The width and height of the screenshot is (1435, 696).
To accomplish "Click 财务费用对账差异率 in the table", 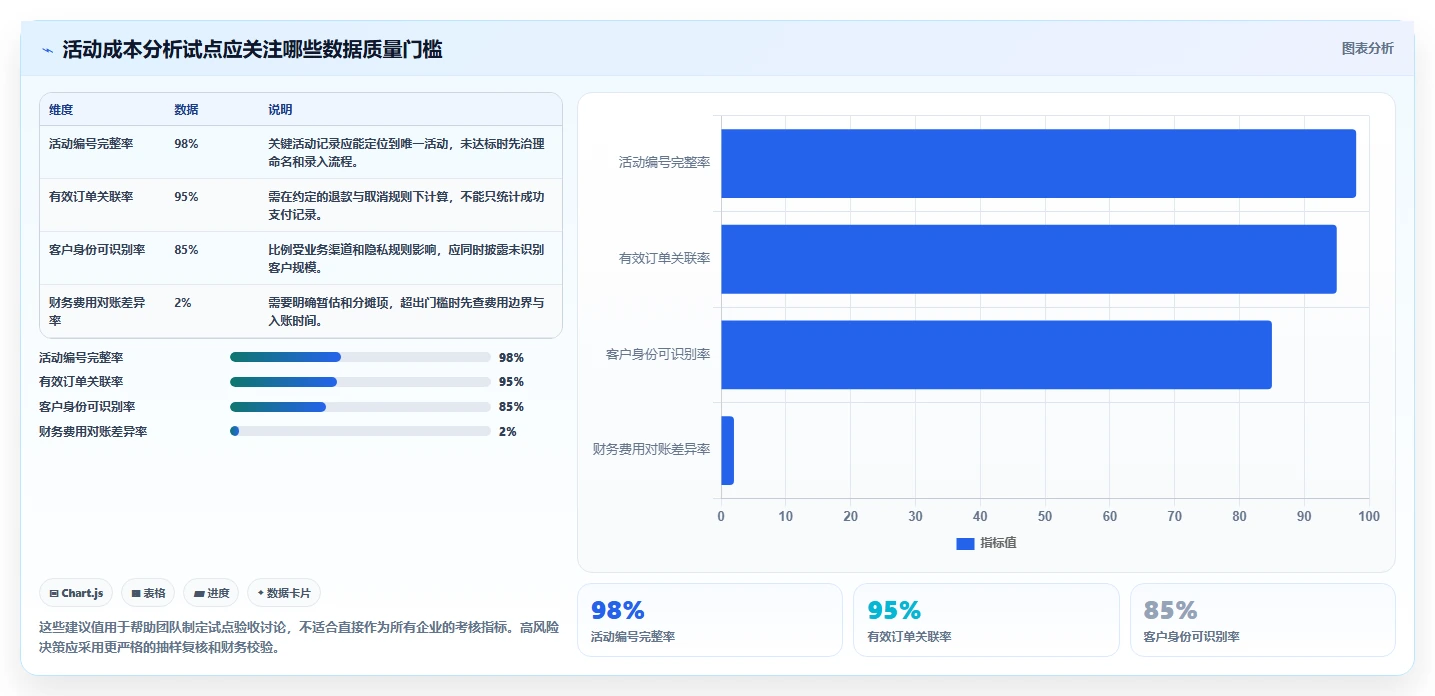I will 97,311.
